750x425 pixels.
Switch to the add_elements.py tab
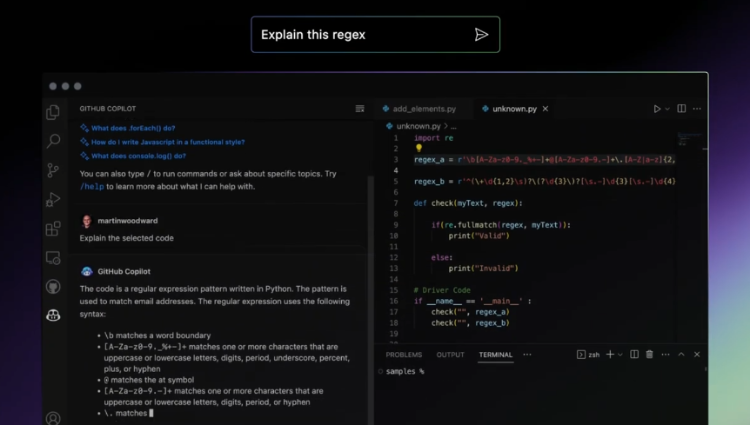pyautogui.click(x=424, y=108)
